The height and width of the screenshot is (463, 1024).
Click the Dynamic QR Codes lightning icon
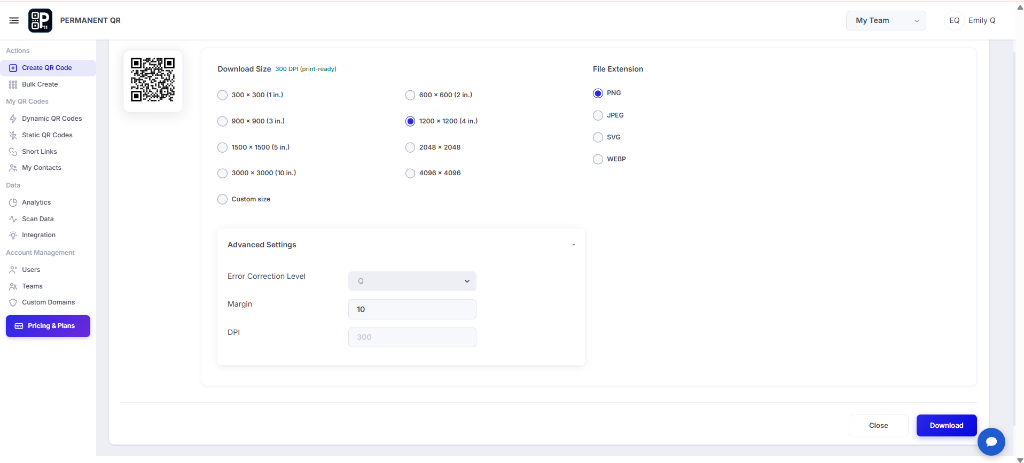click(13, 119)
